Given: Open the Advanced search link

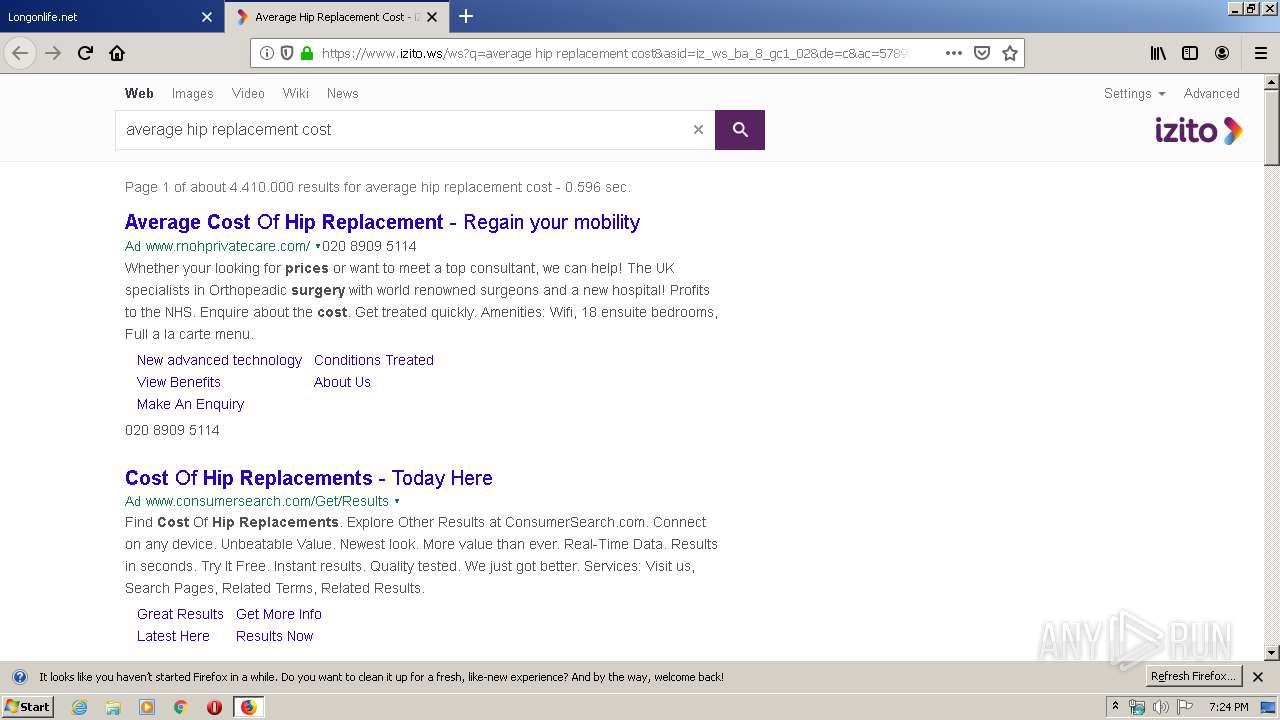Looking at the screenshot, I should (x=1211, y=93).
